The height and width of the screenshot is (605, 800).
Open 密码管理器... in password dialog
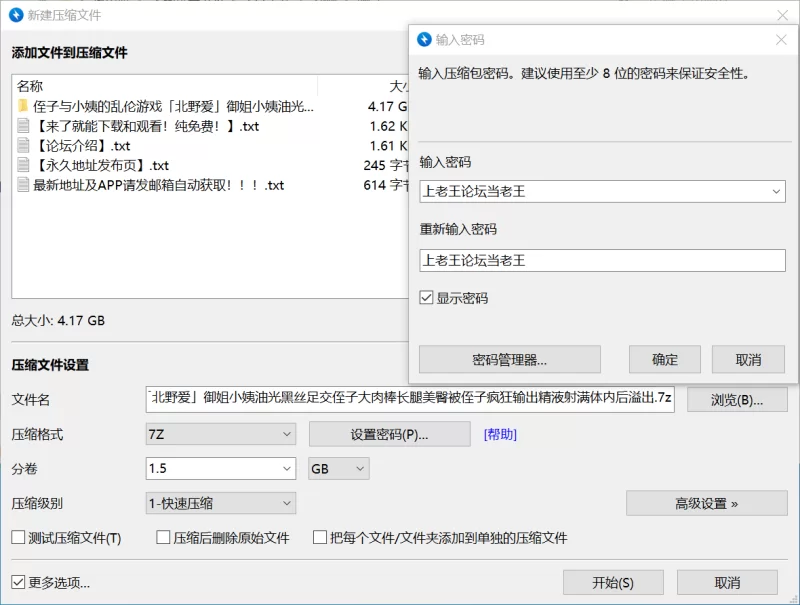click(x=510, y=360)
